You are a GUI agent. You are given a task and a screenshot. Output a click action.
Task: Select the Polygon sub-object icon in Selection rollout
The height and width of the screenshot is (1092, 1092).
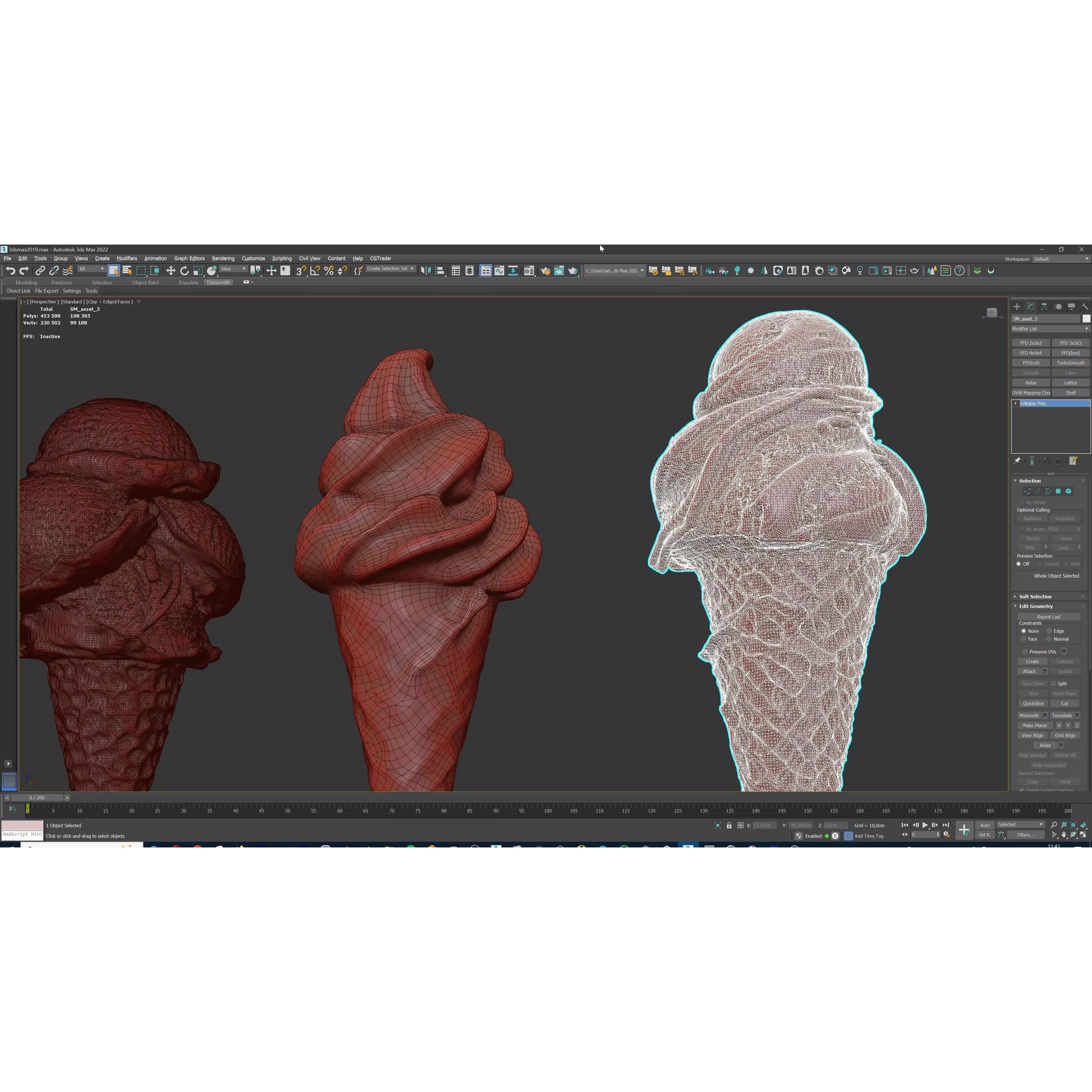point(1058,491)
